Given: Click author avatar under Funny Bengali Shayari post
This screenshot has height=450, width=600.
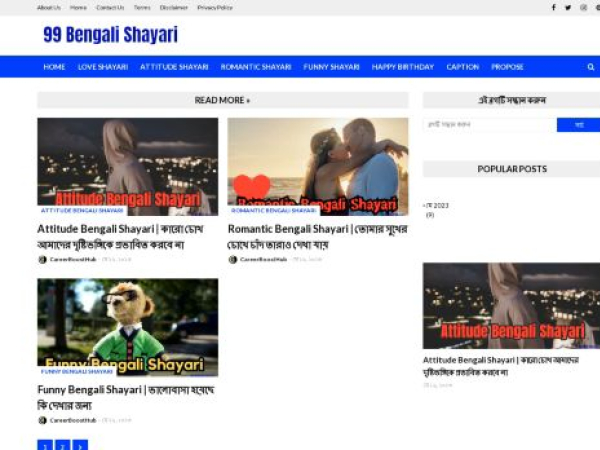Looking at the screenshot, I should click(x=42, y=420).
